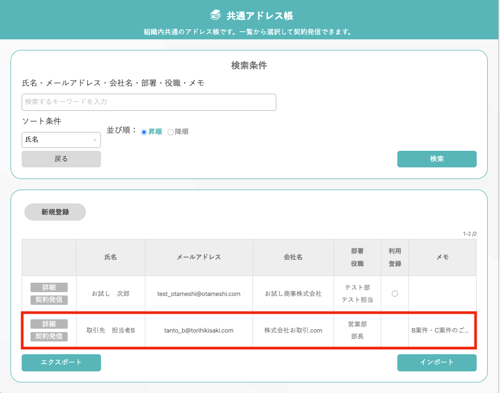500x393 pixels.
Task: Click the 検索 button
Action: pyautogui.click(x=437, y=159)
